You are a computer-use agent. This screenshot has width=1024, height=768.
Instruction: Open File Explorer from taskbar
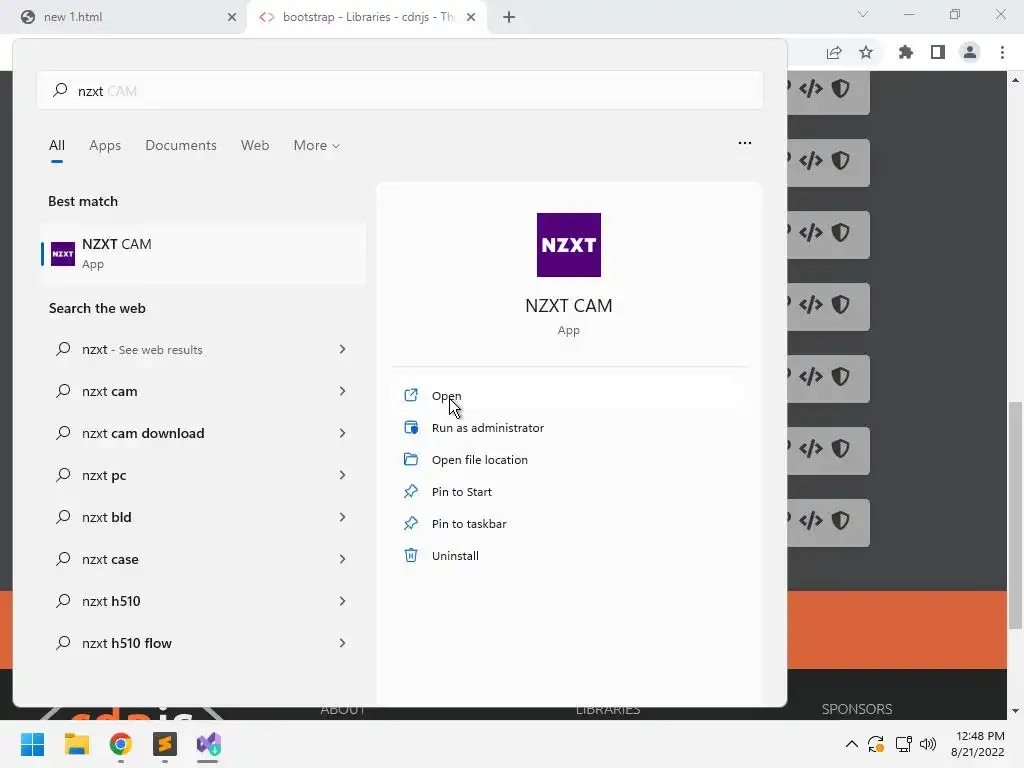(x=76, y=744)
